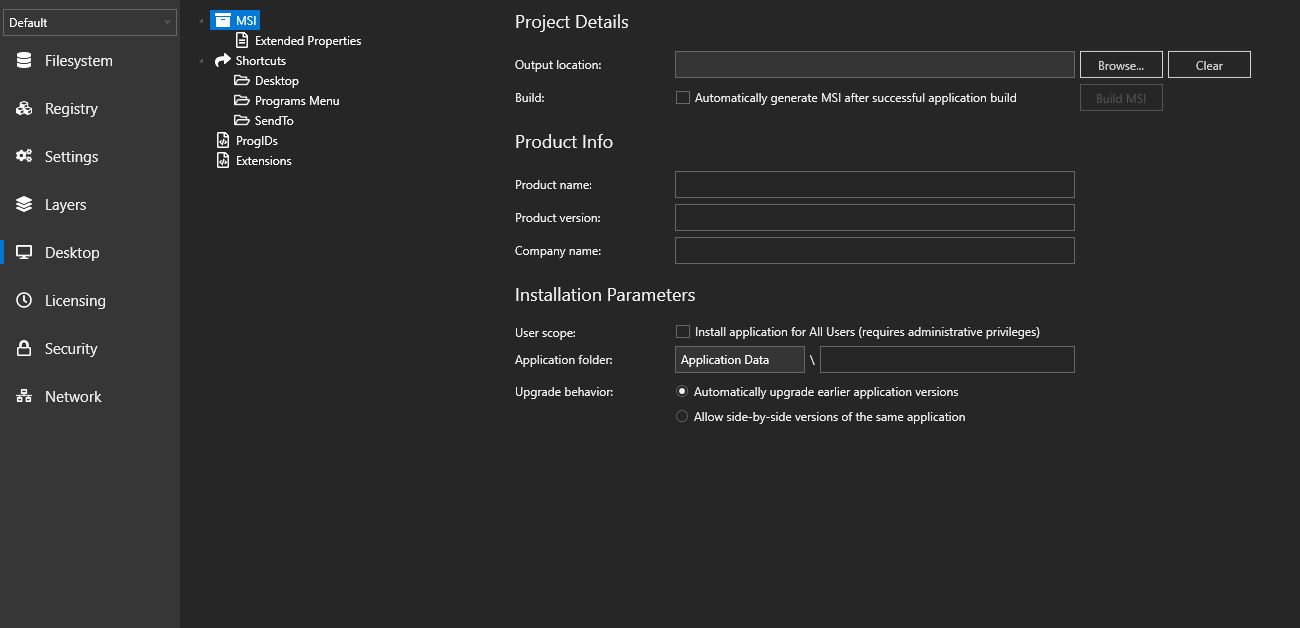Select Allow side-by-side versions option
Screen dimensions: 1300x628
682,417
